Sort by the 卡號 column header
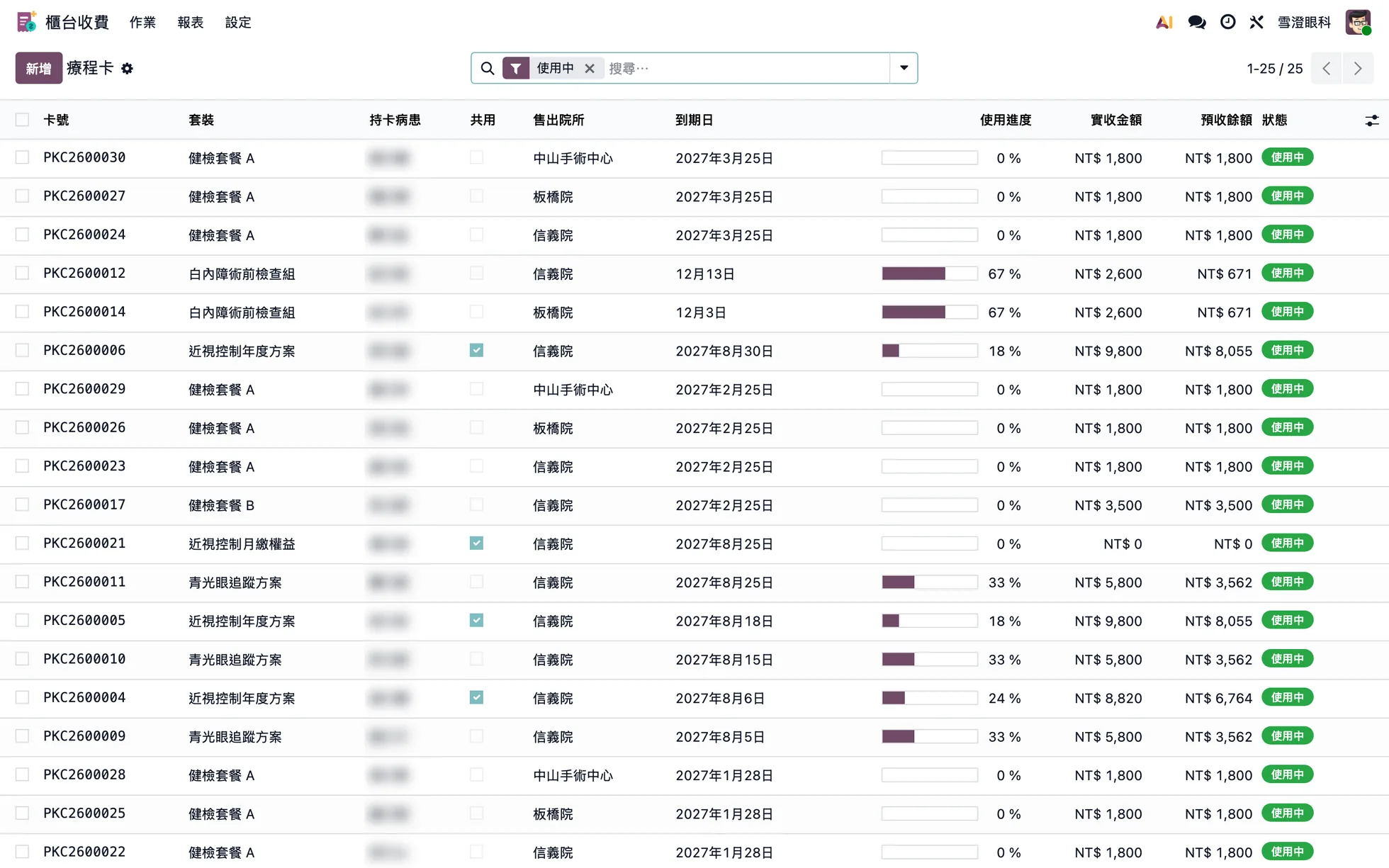Viewport: 1389px width, 868px height. [56, 120]
